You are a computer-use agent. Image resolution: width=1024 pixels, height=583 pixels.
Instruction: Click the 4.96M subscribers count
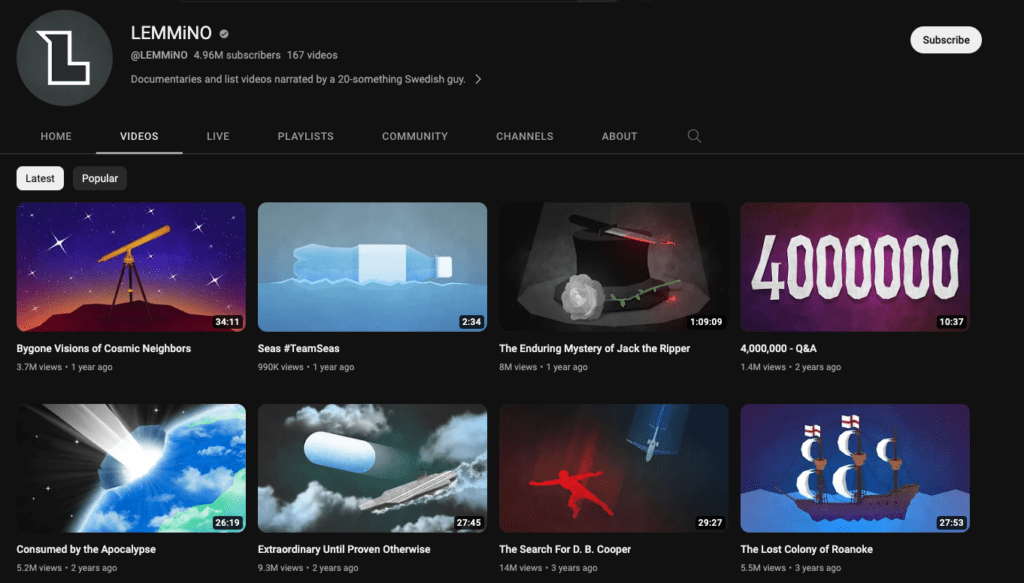click(237, 55)
